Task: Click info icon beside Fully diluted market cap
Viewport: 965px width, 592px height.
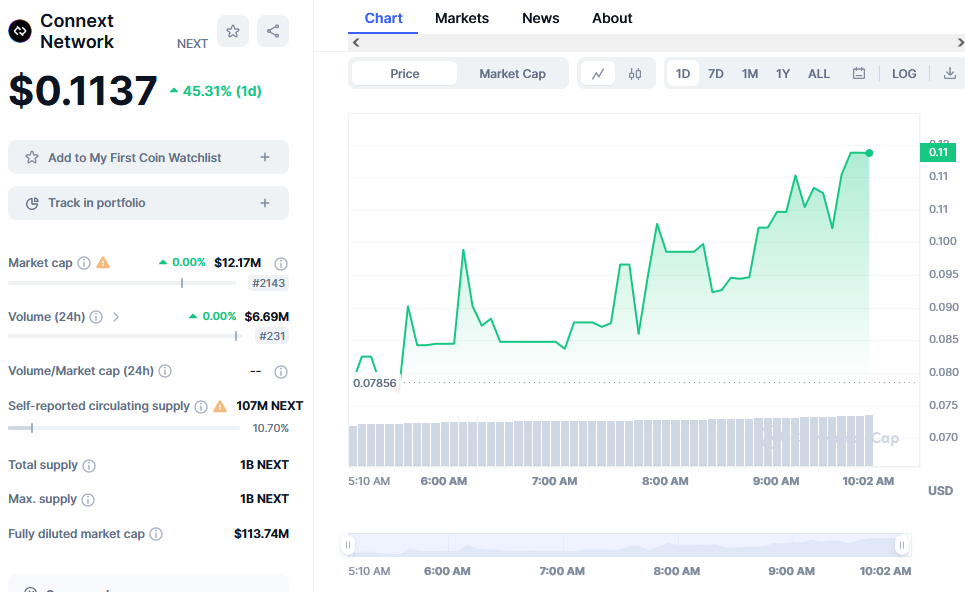Action: click(x=156, y=534)
